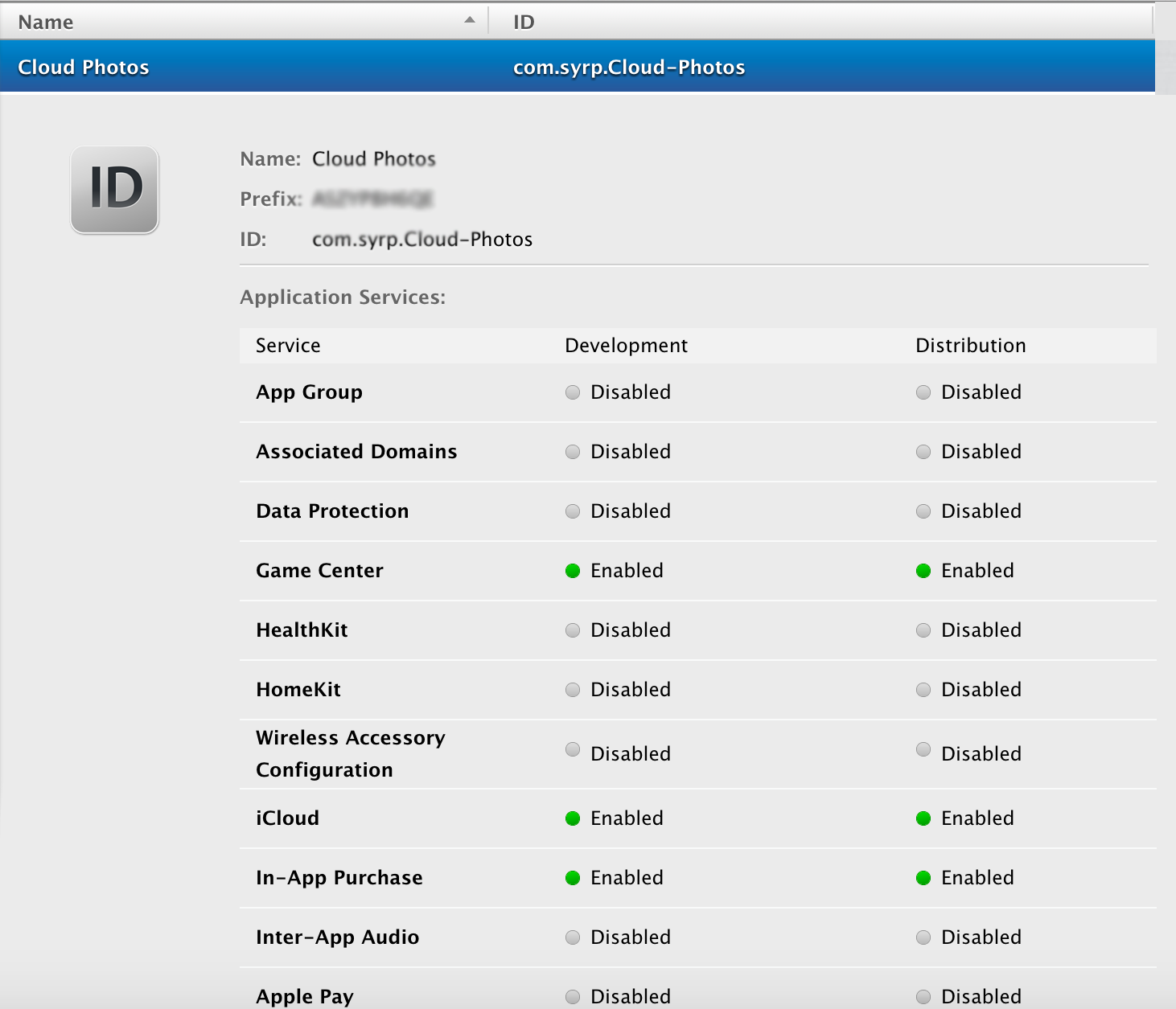The image size is (1176, 1009).
Task: Click the In-App Purchase Distribution green dot
Action: 923,878
